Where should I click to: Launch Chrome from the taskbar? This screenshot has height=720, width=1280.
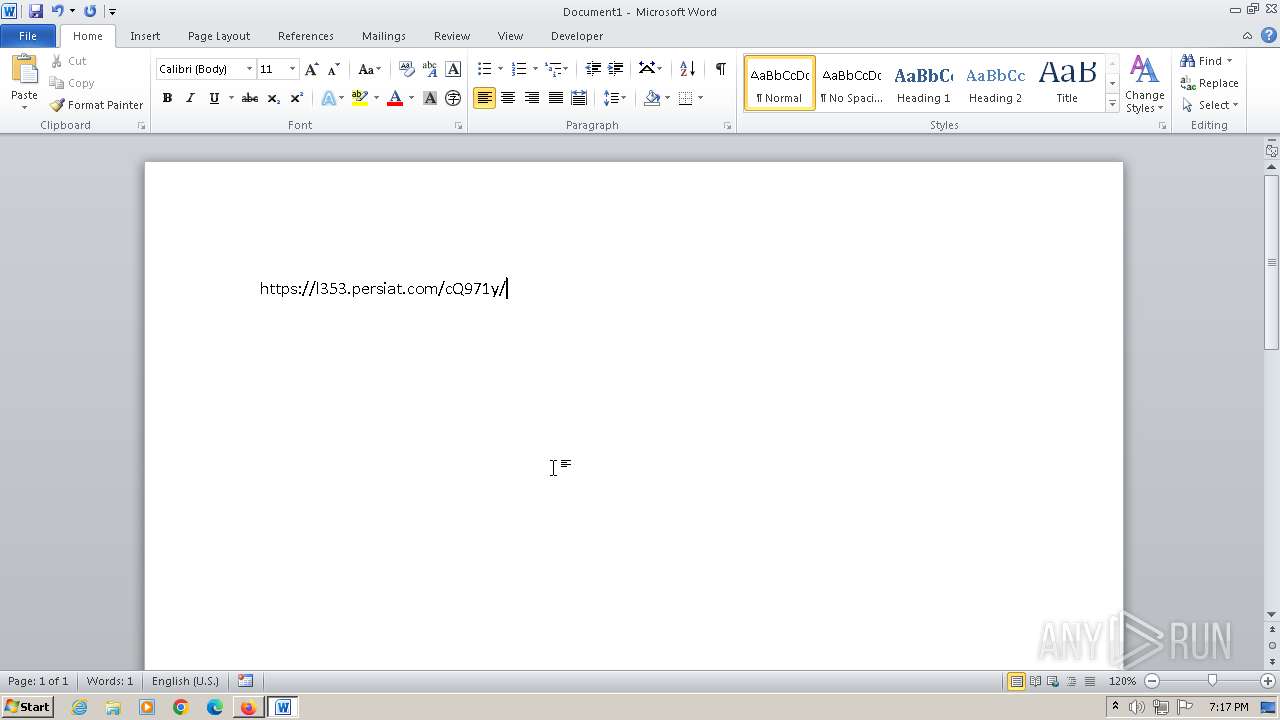(180, 707)
